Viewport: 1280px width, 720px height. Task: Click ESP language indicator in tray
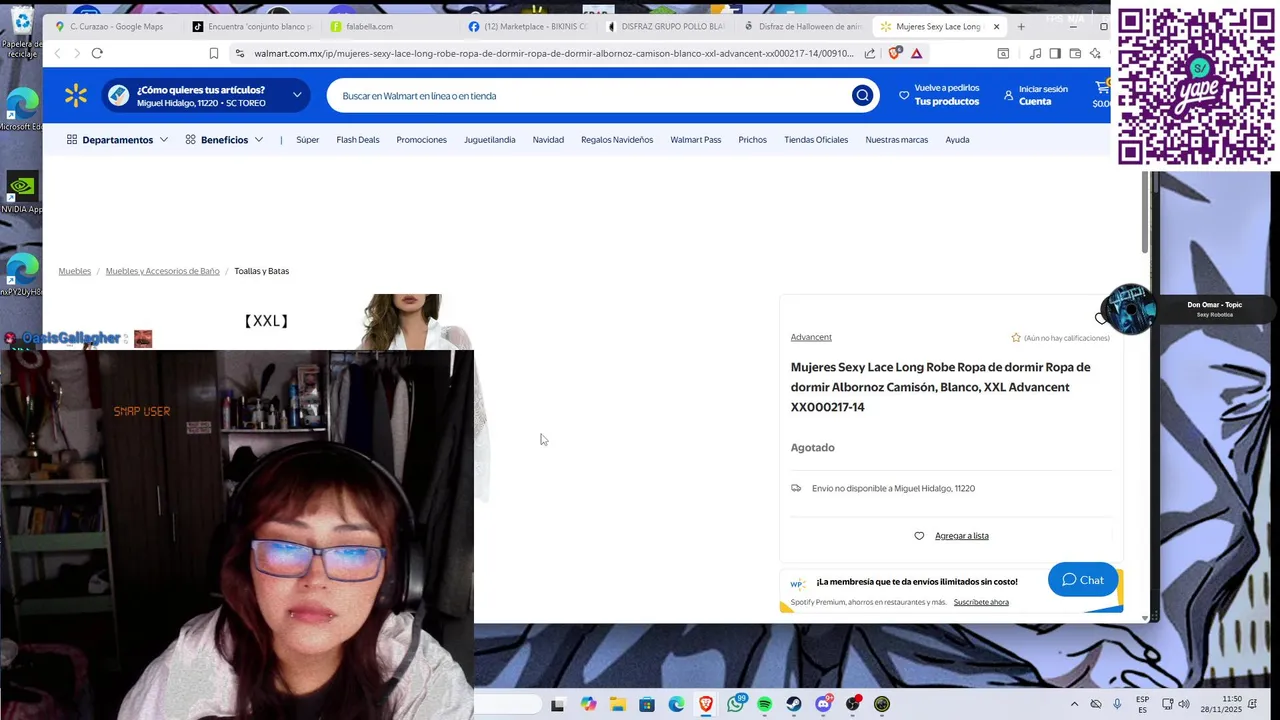click(1142, 704)
